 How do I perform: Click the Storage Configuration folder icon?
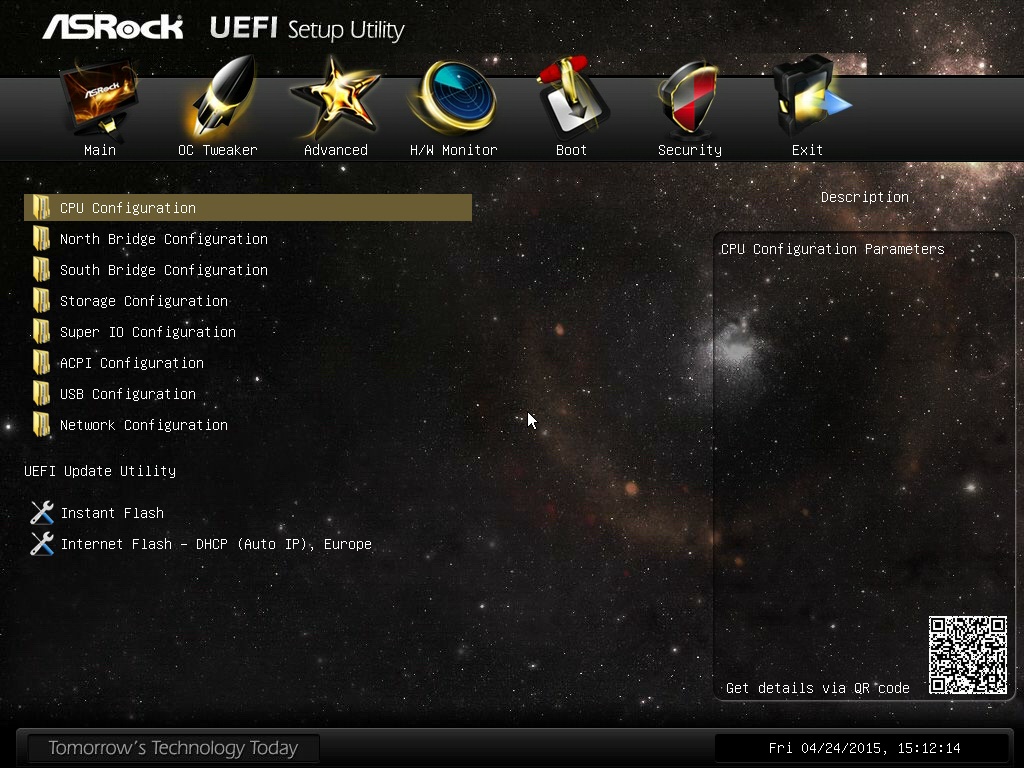tap(41, 301)
